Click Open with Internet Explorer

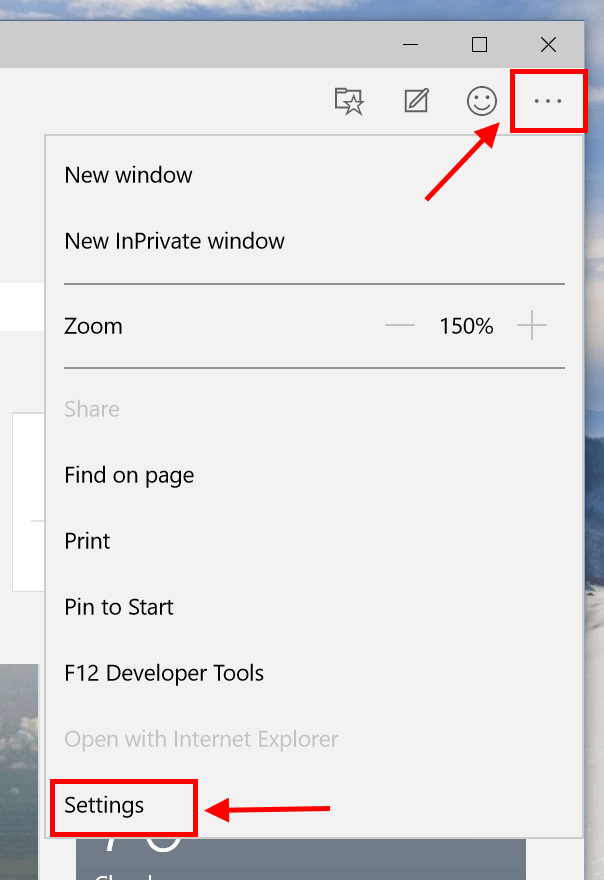pyautogui.click(x=201, y=739)
